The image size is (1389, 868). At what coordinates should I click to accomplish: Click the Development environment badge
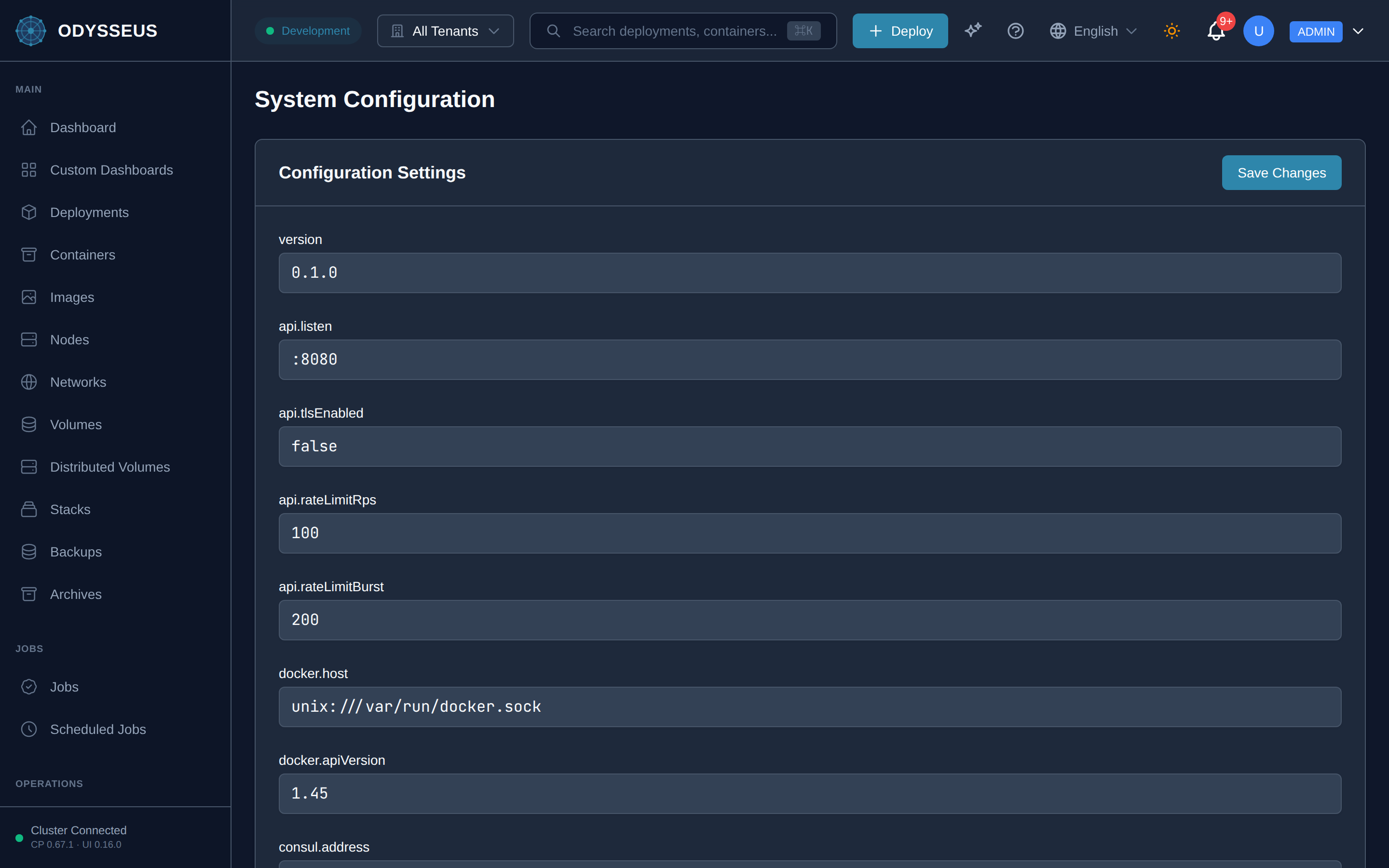tap(308, 31)
